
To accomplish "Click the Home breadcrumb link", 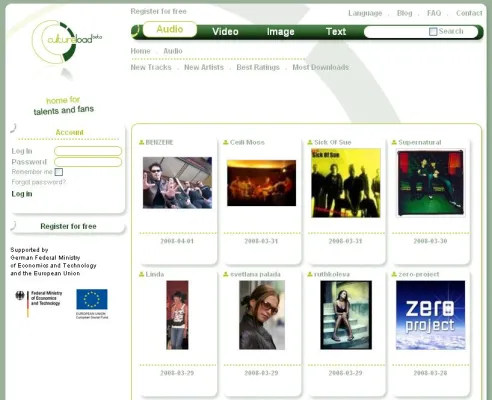I will [140, 51].
